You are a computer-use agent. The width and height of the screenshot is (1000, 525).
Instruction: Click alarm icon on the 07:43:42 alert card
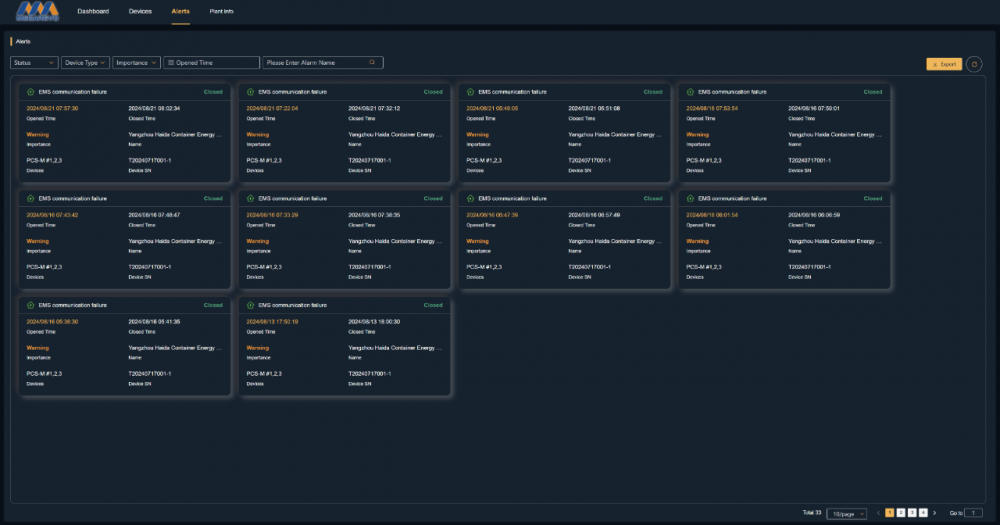(x=30, y=199)
